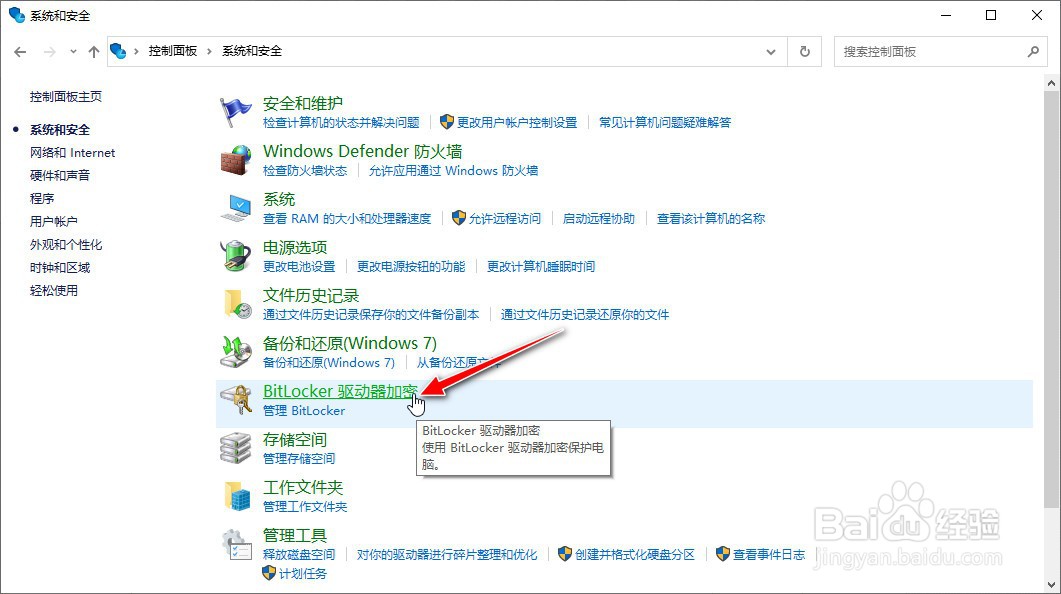Open 硬件和声音 category in sidebar

[60, 175]
